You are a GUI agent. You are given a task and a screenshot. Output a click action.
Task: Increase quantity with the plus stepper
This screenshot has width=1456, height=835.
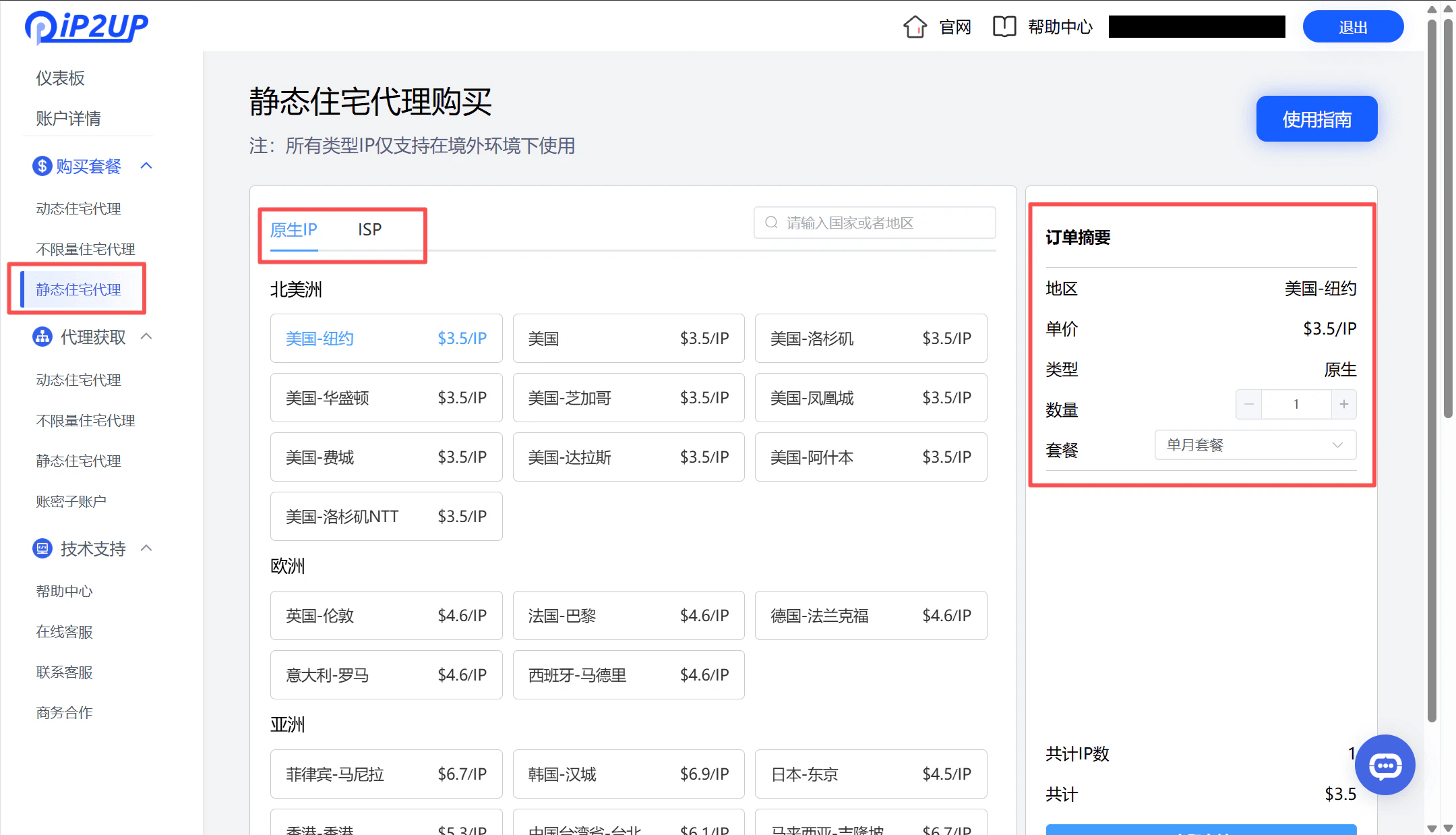point(1343,403)
